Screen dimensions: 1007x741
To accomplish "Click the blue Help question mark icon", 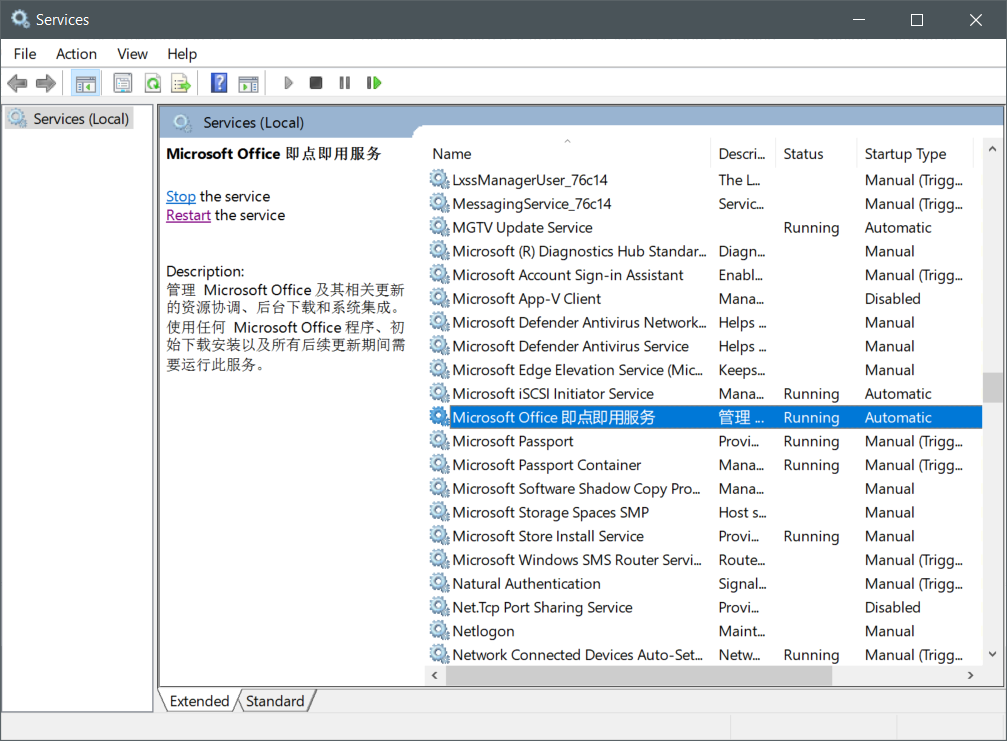I will [x=219, y=83].
